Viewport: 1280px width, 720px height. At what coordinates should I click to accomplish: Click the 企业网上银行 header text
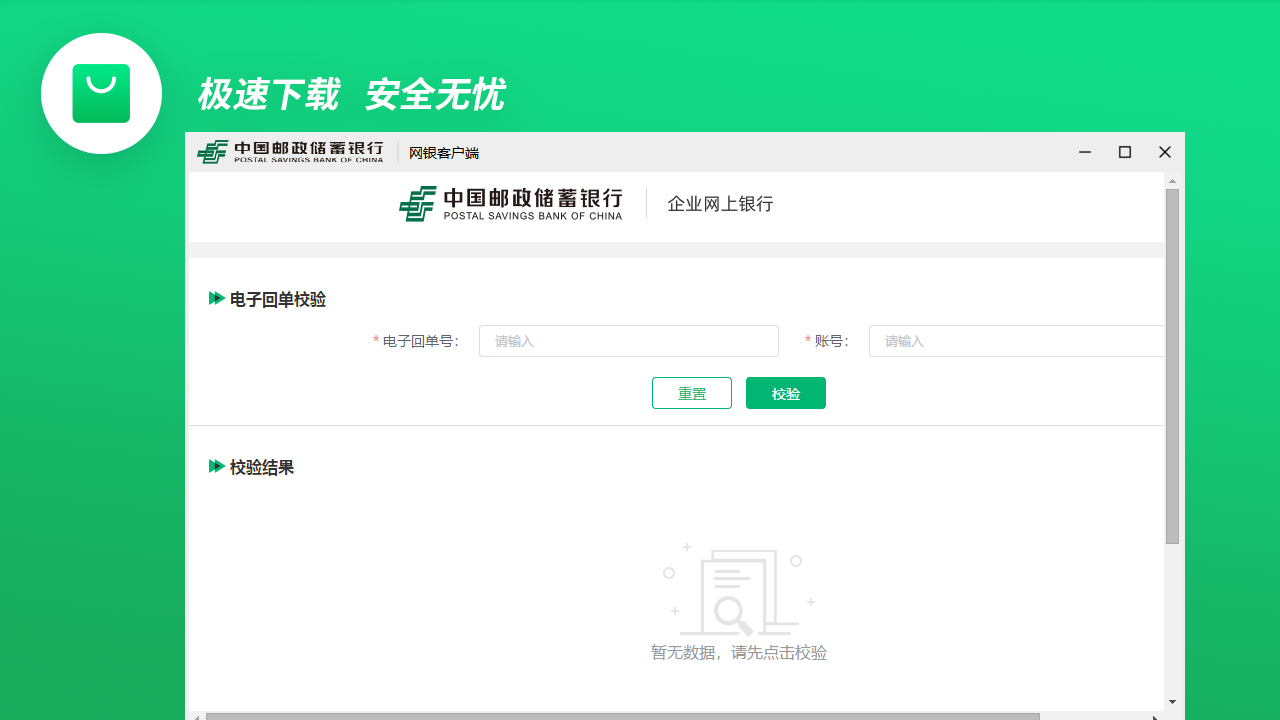click(720, 204)
